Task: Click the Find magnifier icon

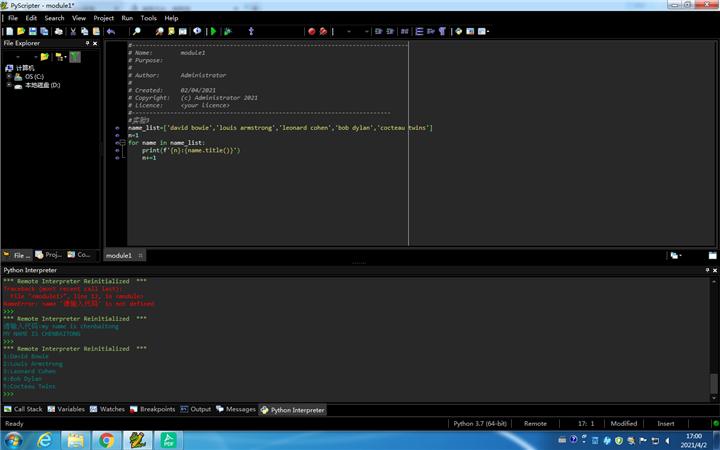Action: click(136, 31)
